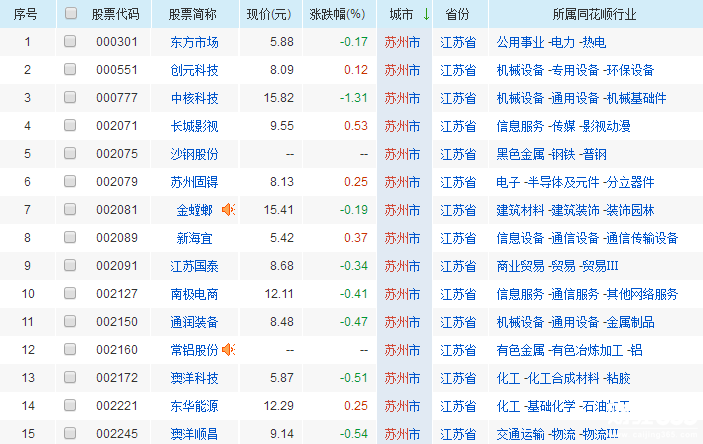Open the 机械设备 -通用设备 -机械基础件 industry link

[x=581, y=98]
